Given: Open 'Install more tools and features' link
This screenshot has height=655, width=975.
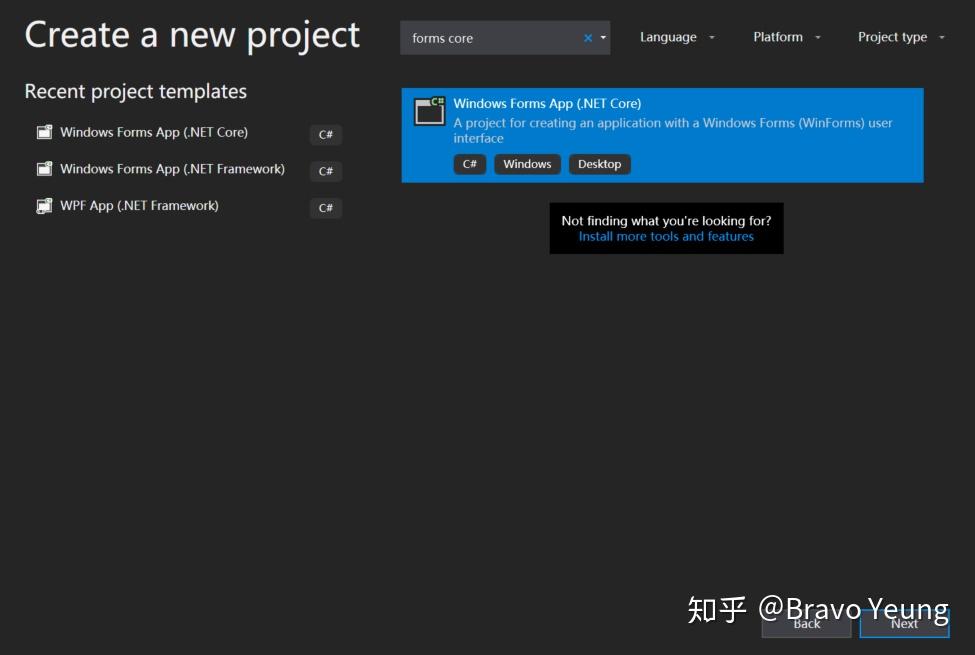Looking at the screenshot, I should (666, 236).
